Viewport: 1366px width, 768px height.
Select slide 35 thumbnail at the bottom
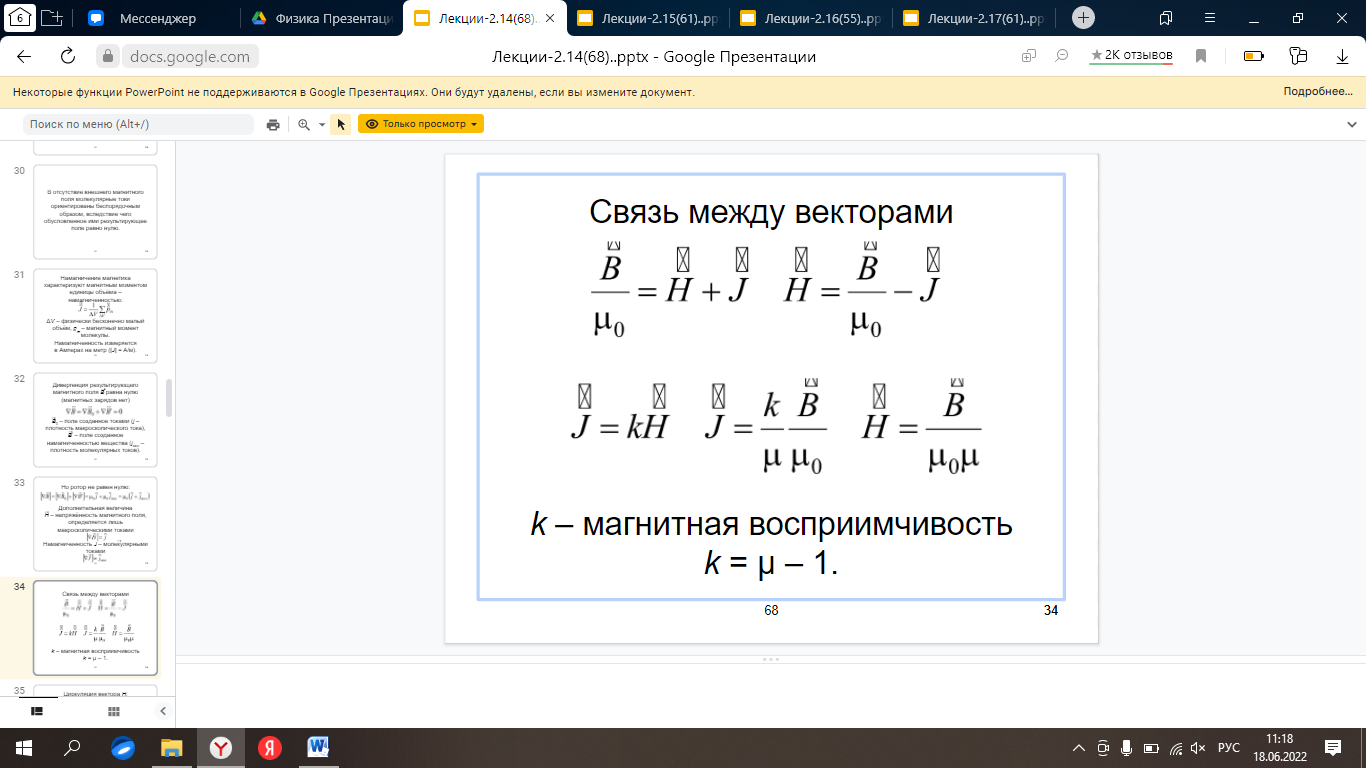coord(95,690)
